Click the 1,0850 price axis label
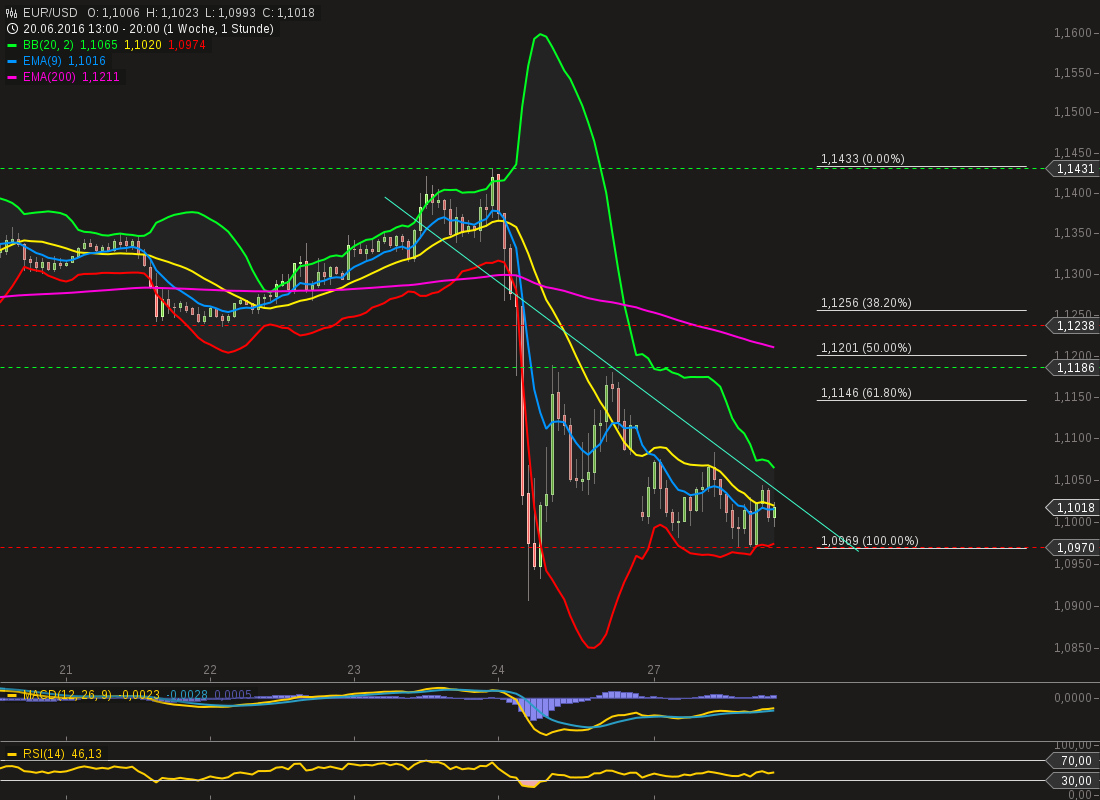The width and height of the screenshot is (1100, 800). [x=1073, y=648]
